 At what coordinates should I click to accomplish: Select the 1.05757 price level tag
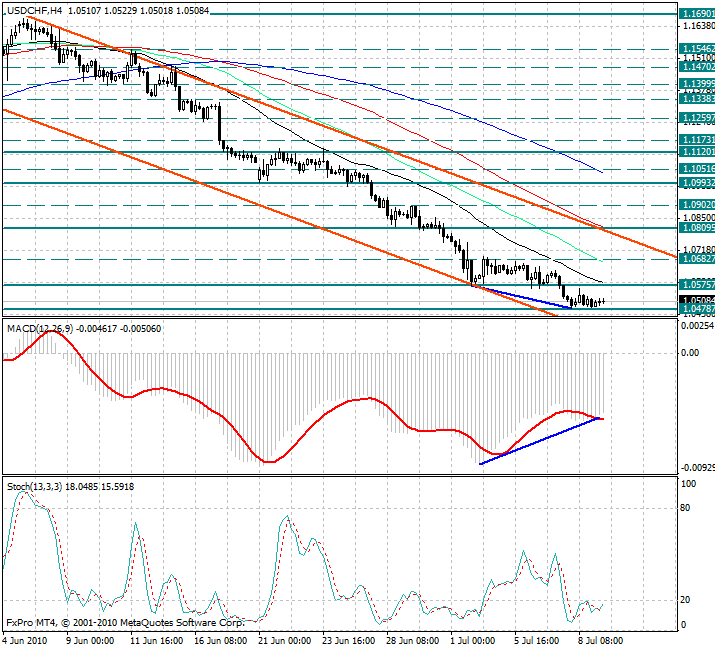(x=695, y=285)
